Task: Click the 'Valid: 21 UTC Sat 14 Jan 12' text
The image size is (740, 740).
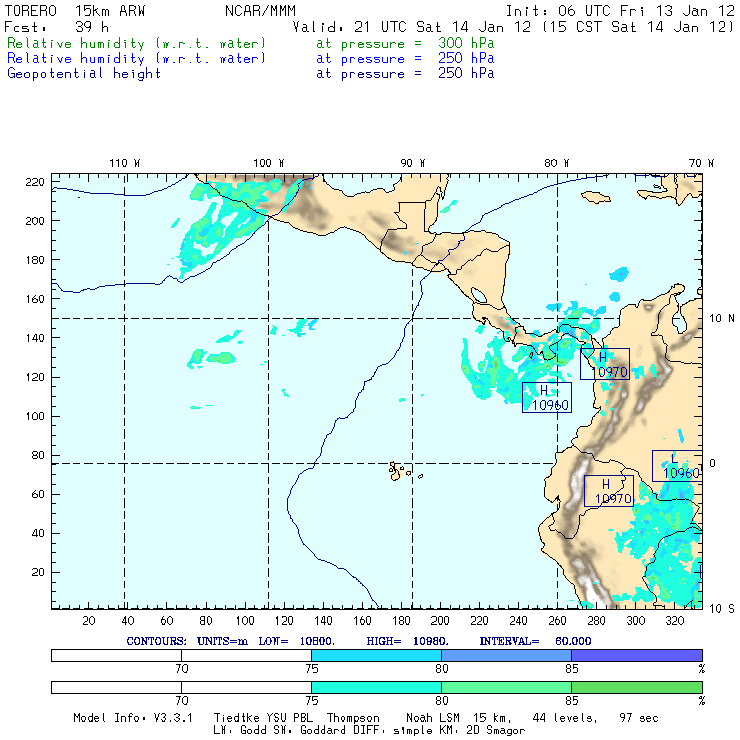Action: [x=412, y=27]
